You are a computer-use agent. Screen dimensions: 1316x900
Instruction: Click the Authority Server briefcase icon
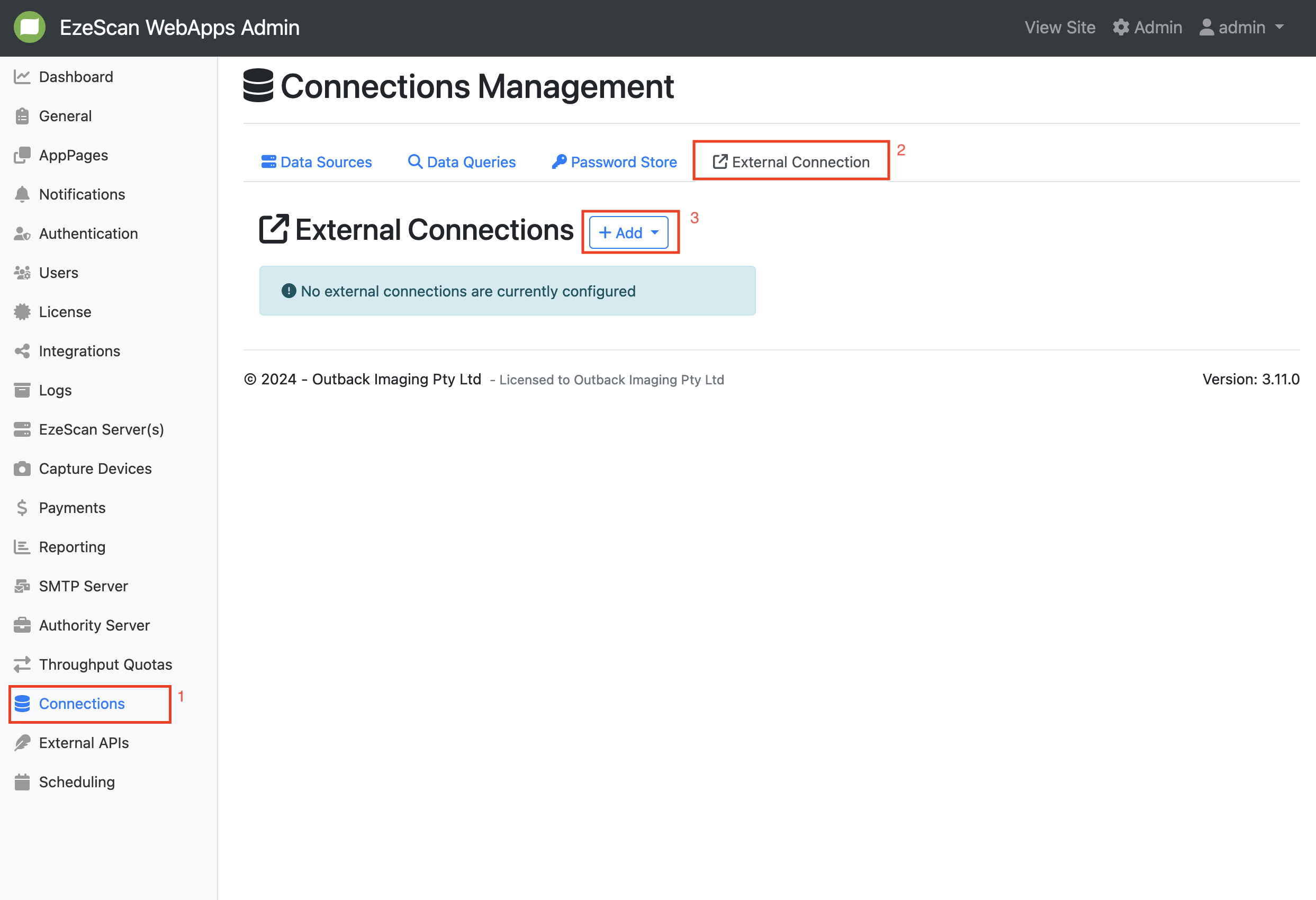click(x=22, y=625)
